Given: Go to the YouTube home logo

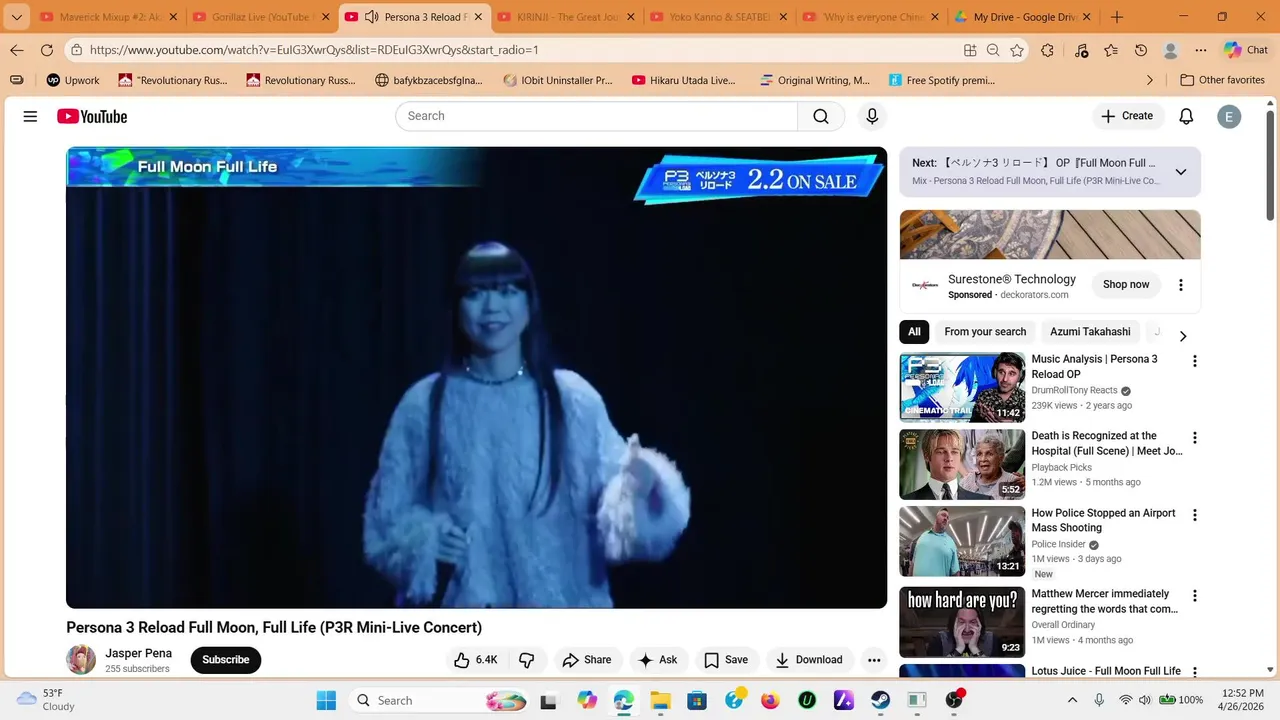Looking at the screenshot, I should click(92, 116).
